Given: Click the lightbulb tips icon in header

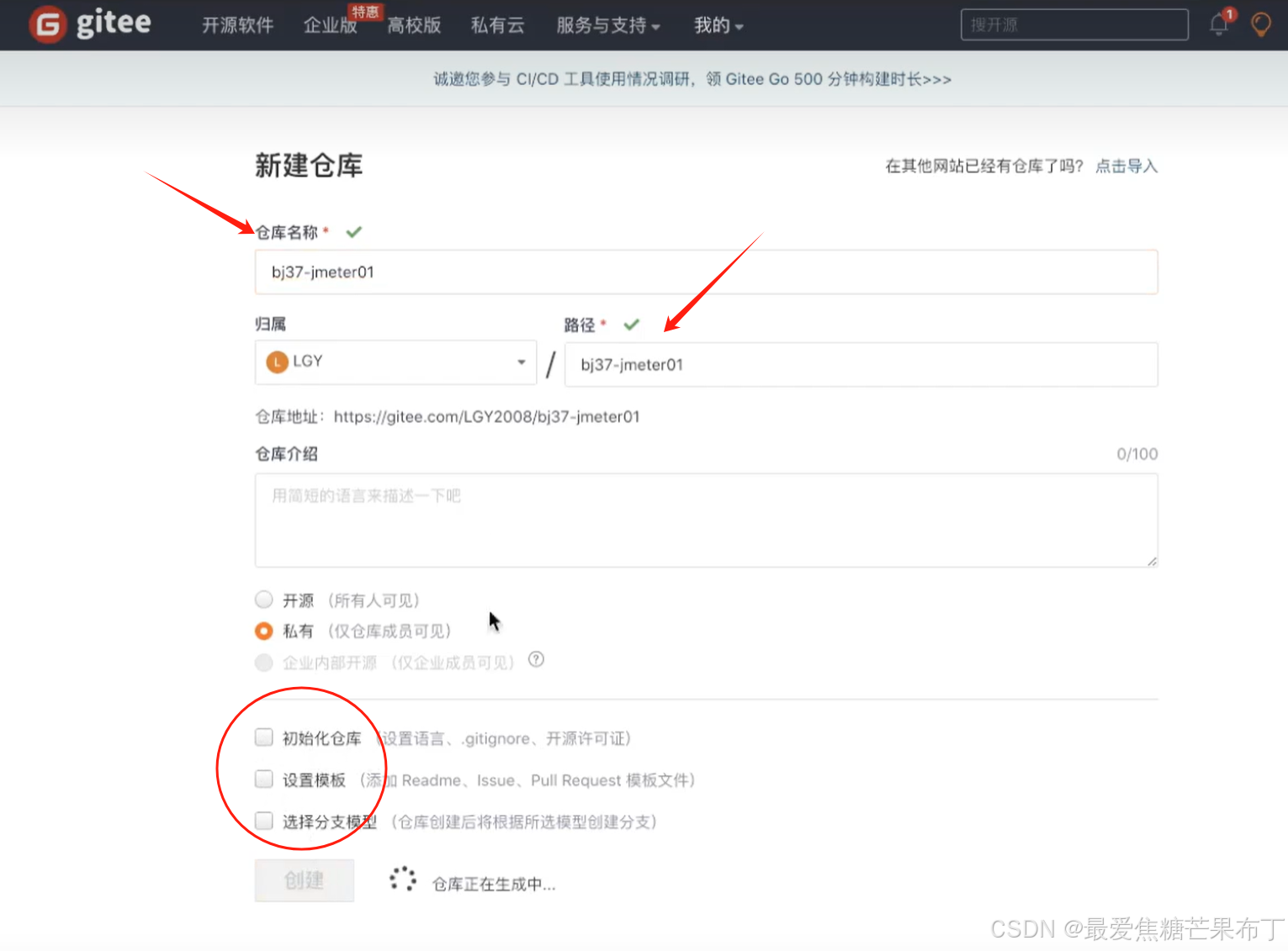Looking at the screenshot, I should [x=1260, y=24].
